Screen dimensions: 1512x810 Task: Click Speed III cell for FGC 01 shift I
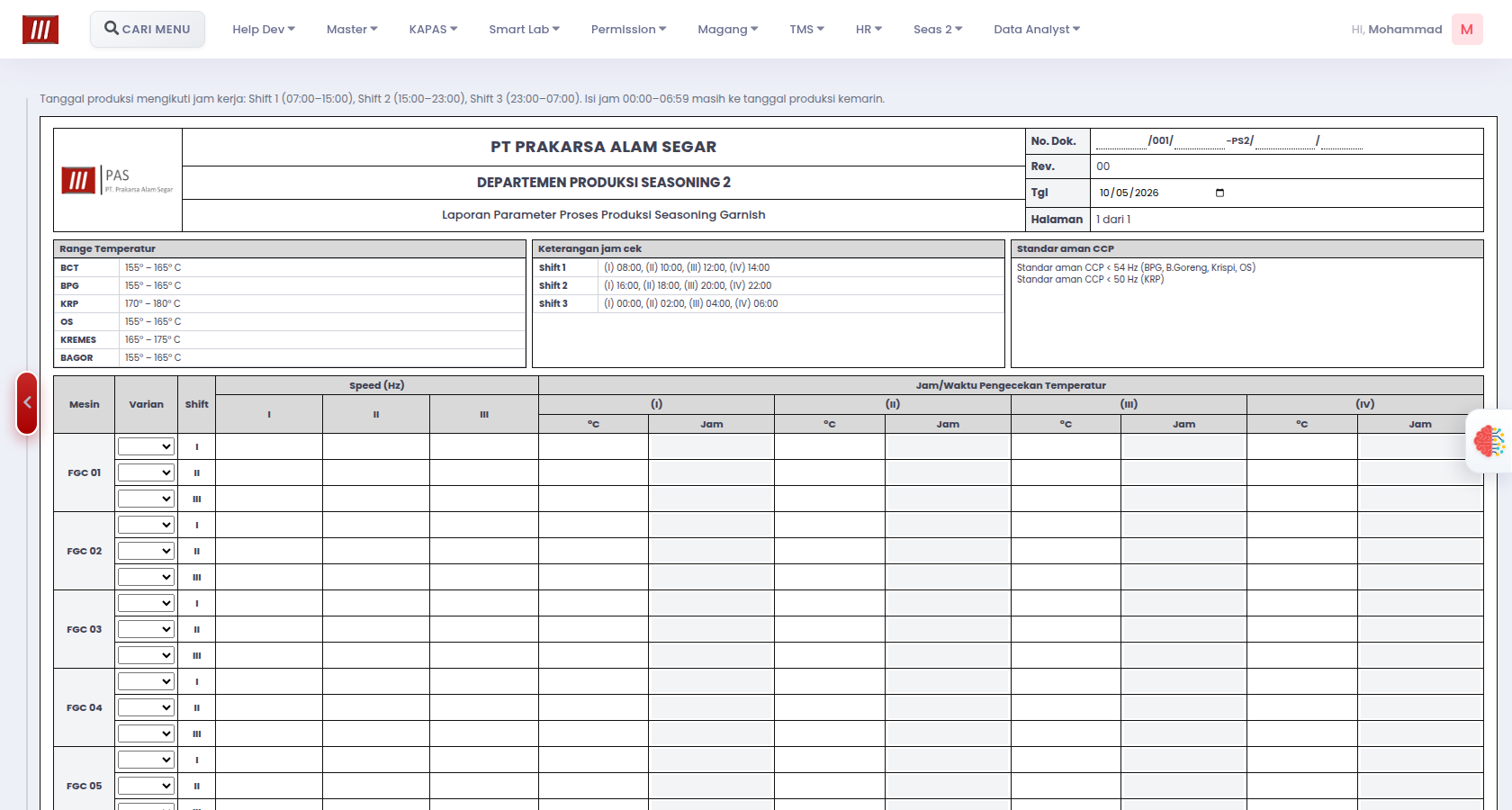point(484,446)
